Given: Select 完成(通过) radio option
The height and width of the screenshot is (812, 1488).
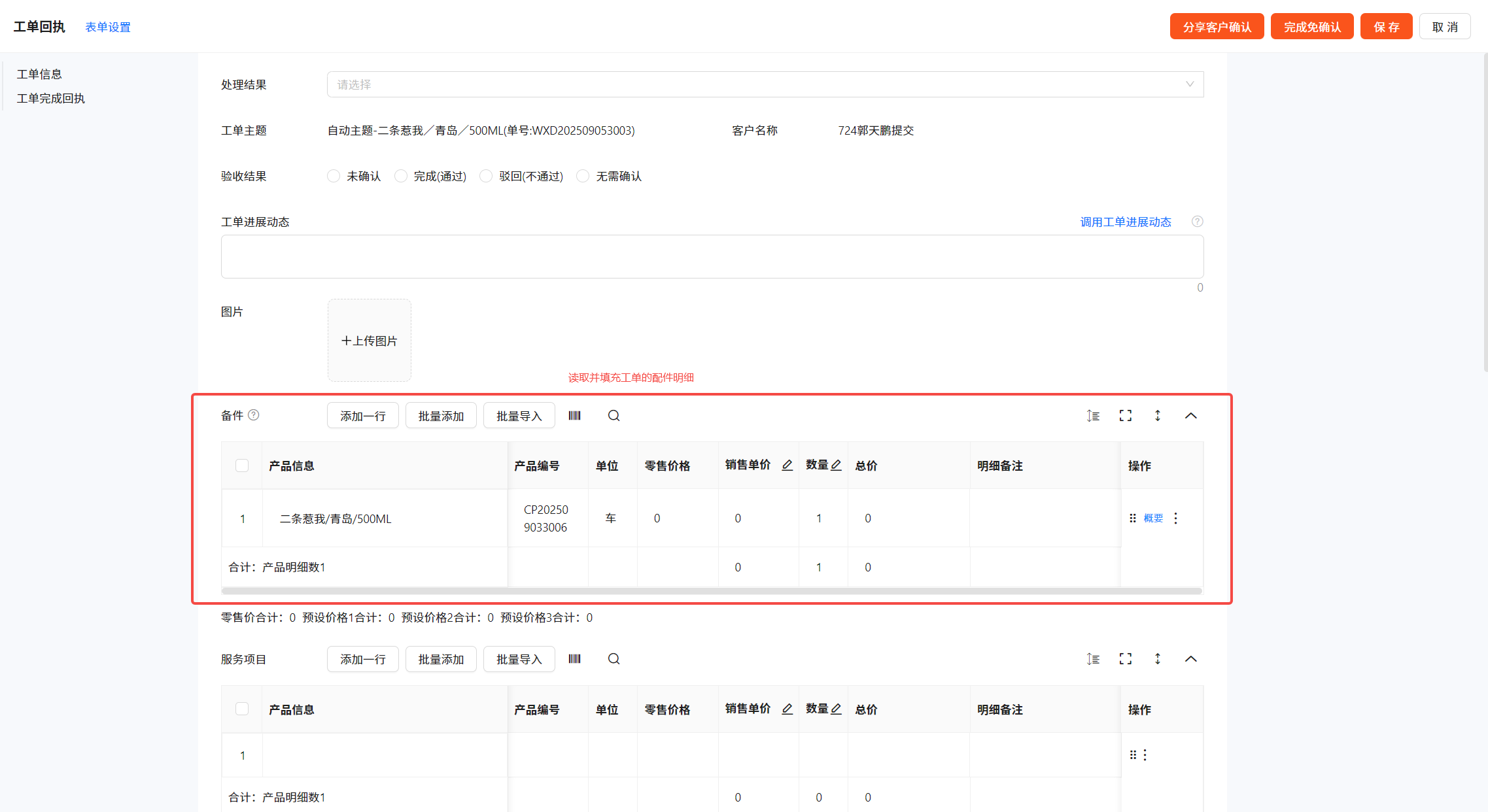Looking at the screenshot, I should point(401,177).
